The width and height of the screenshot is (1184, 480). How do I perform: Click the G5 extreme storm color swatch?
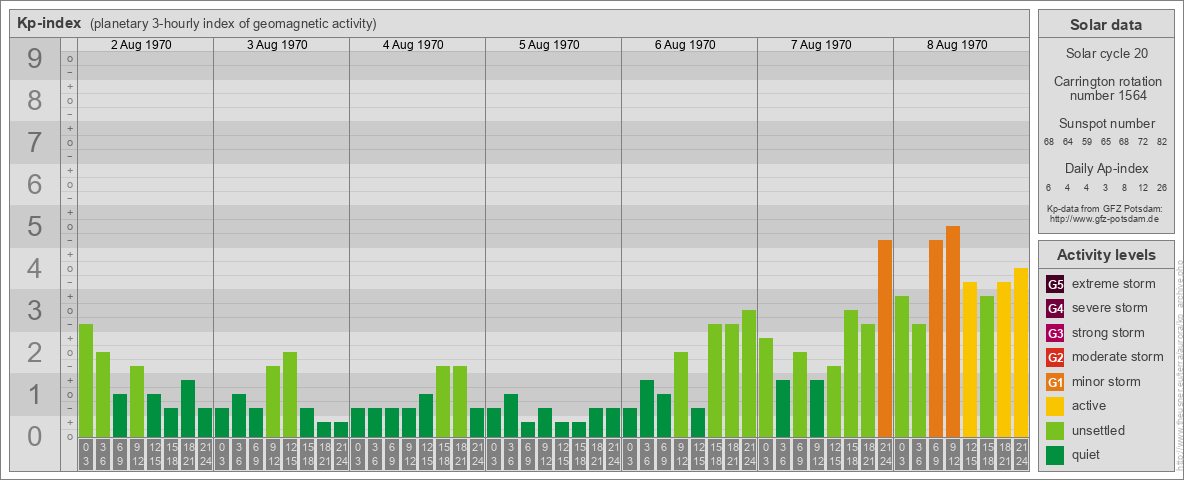pyautogui.click(x=1055, y=284)
